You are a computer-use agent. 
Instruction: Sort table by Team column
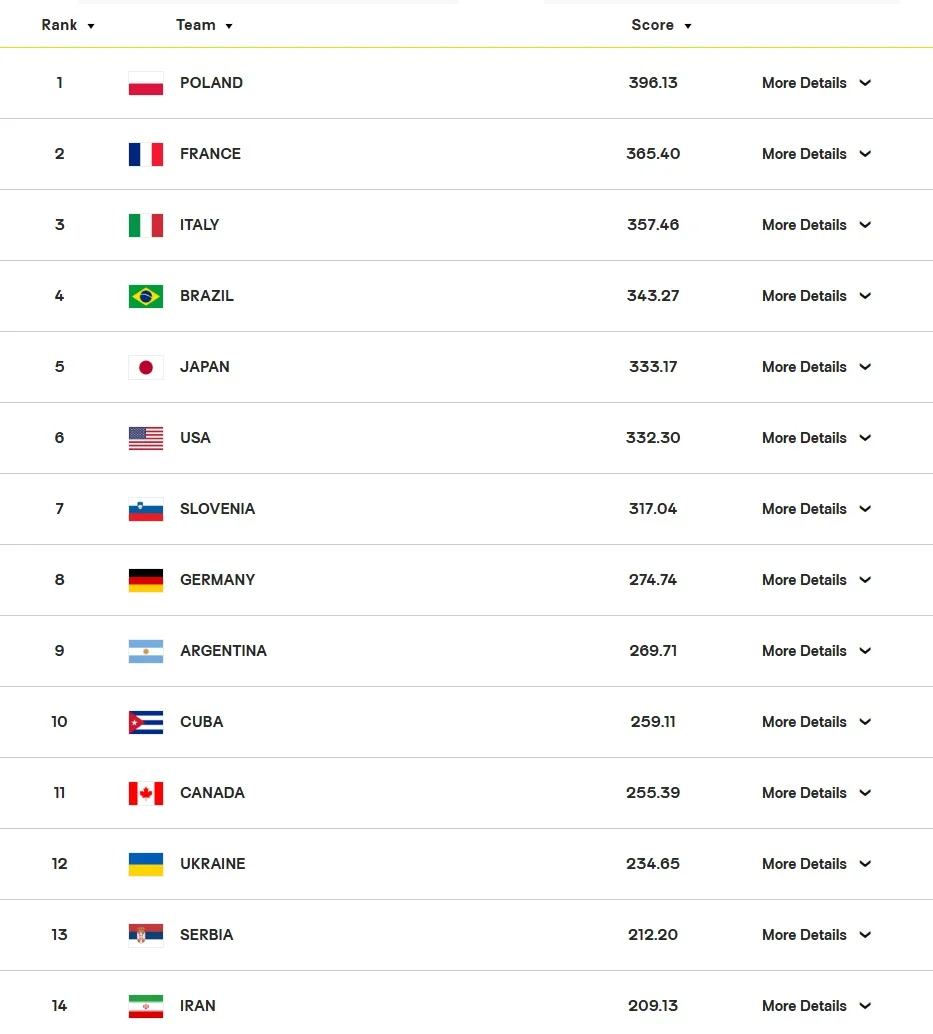click(x=204, y=26)
